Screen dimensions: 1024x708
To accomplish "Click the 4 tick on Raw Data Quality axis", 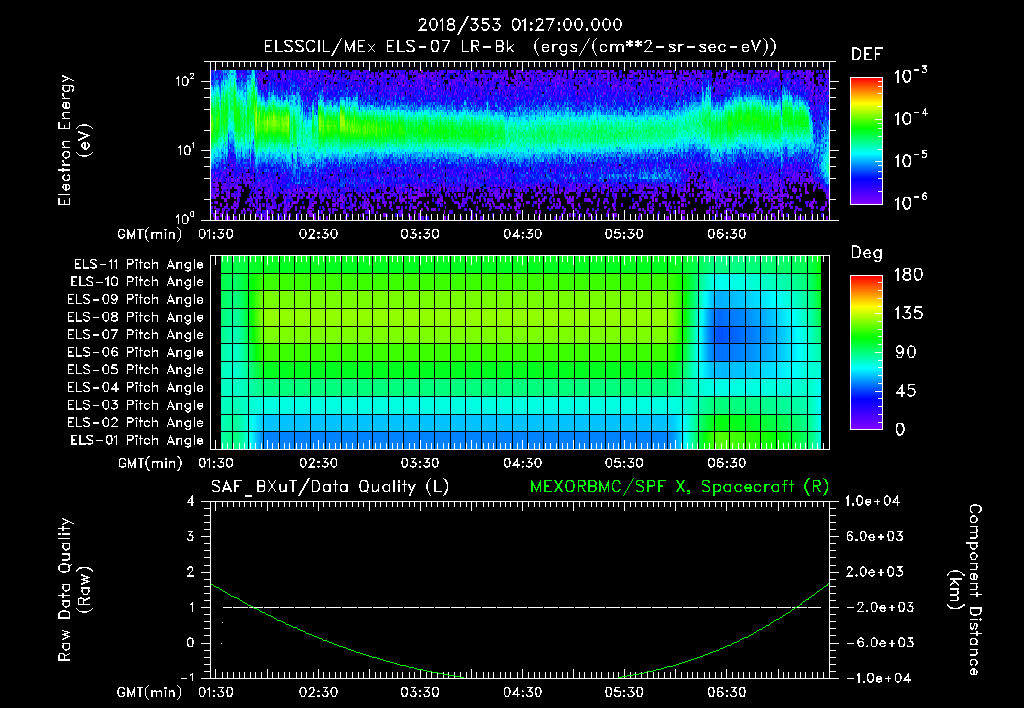I will (190, 502).
